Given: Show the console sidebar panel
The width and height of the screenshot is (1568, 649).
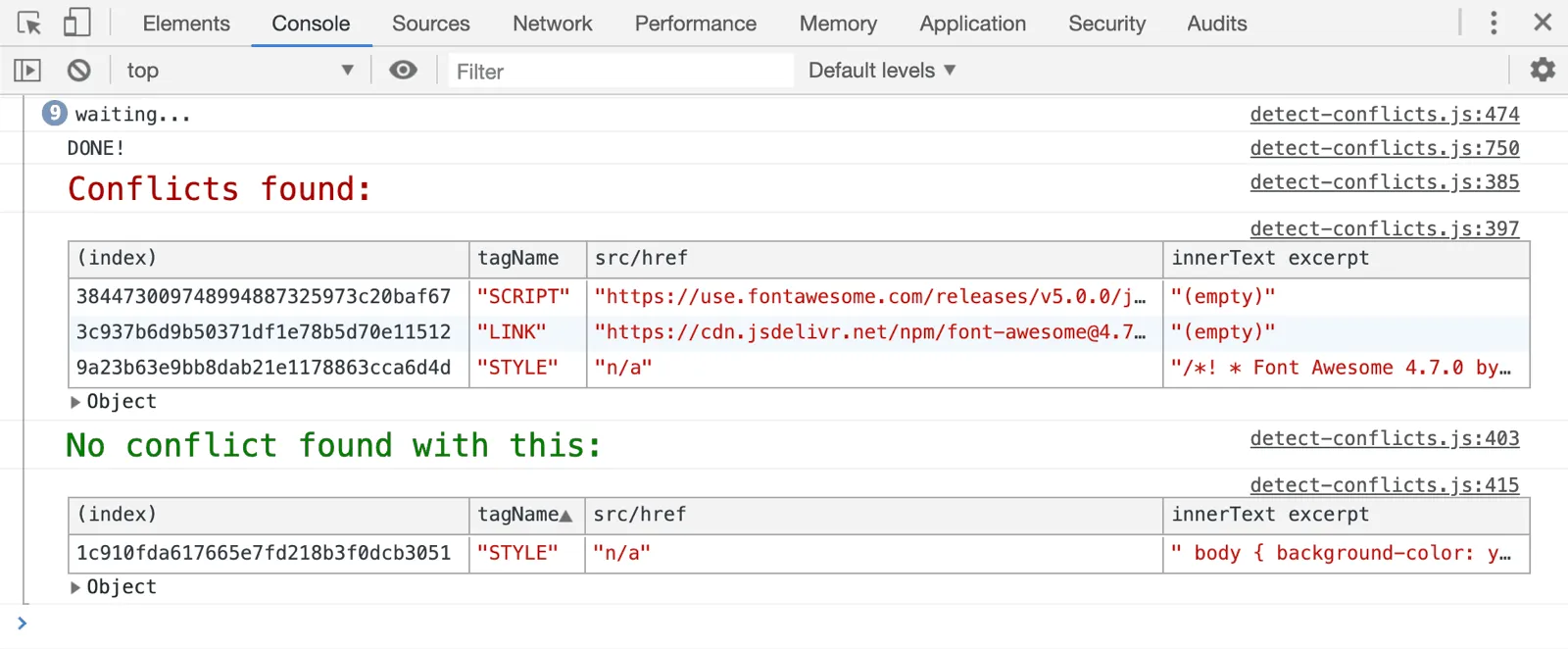Looking at the screenshot, I should tap(27, 71).
